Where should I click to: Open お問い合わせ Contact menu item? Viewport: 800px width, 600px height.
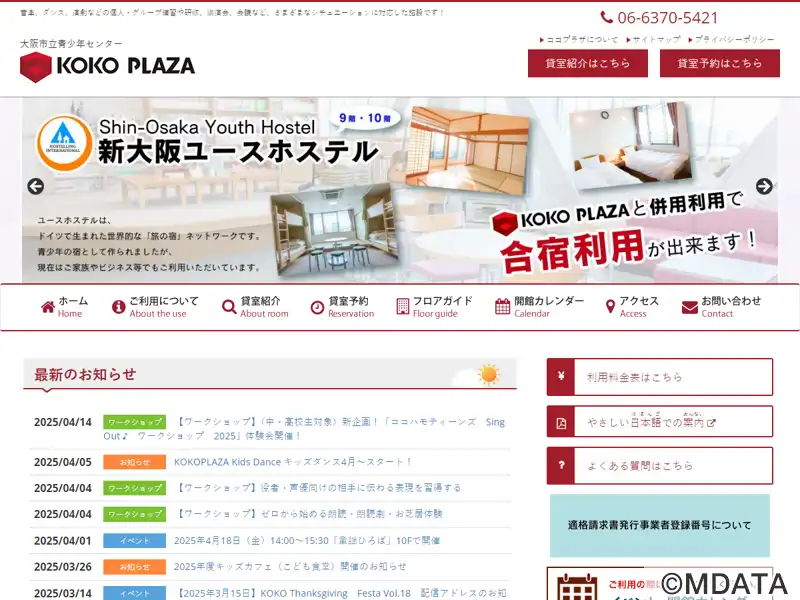click(721, 307)
